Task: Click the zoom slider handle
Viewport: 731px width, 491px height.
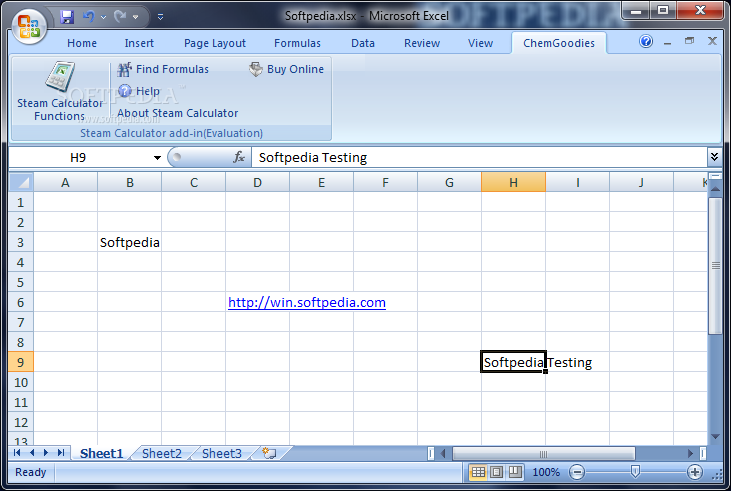Action: (x=634, y=472)
